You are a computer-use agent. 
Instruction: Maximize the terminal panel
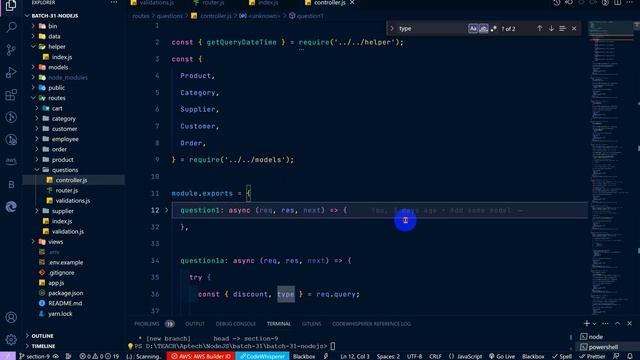coord(618,323)
